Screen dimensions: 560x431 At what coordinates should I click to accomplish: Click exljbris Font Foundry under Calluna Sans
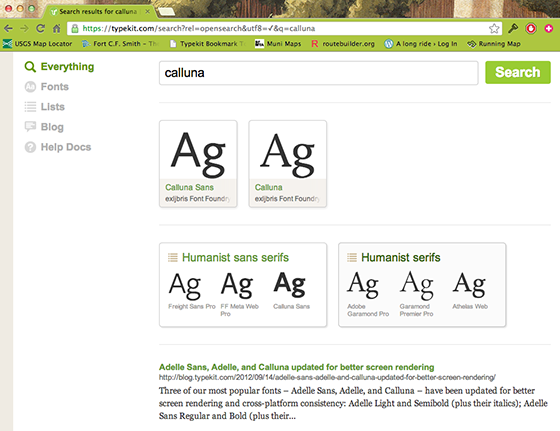[198, 199]
